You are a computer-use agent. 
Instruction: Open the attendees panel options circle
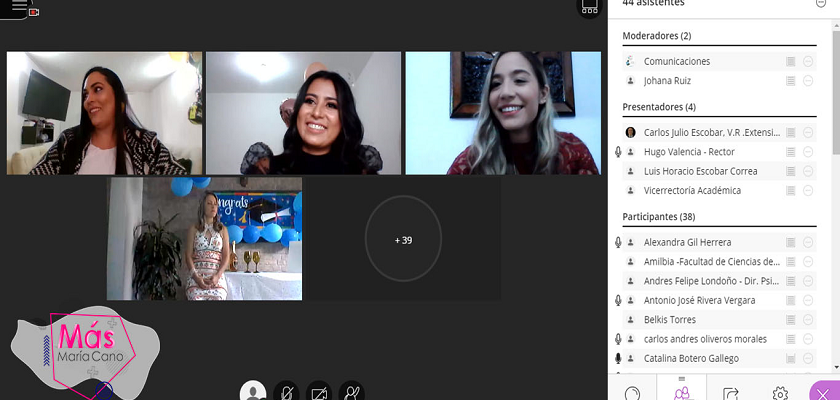(822, 4)
